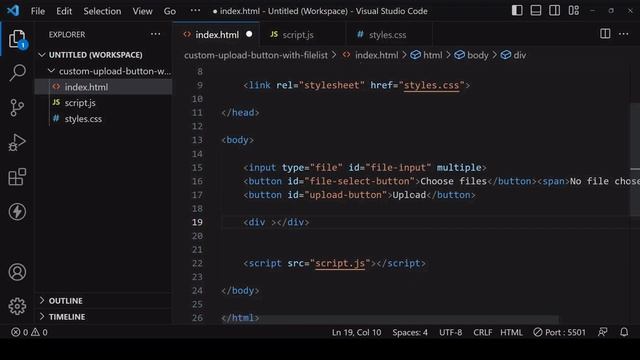Open notifications bell

[624, 332]
